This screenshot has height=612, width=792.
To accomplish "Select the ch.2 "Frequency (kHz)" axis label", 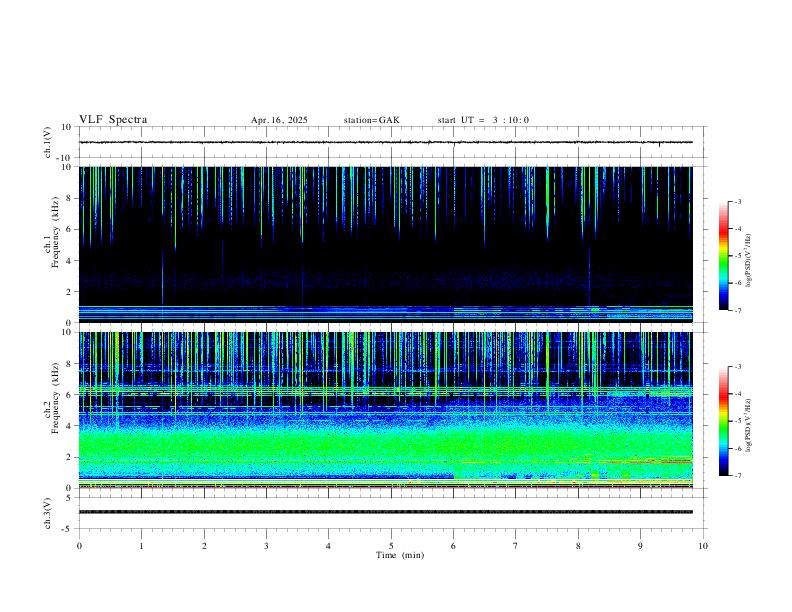I will pyautogui.click(x=56, y=398).
